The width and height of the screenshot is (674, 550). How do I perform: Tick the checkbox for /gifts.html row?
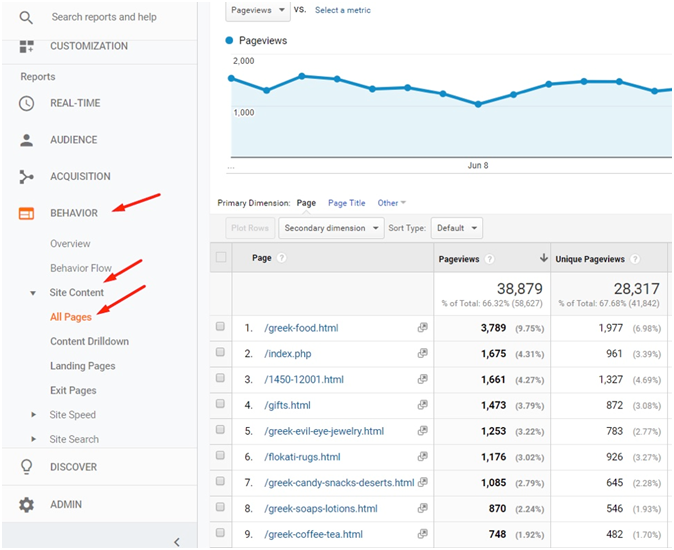click(x=220, y=405)
